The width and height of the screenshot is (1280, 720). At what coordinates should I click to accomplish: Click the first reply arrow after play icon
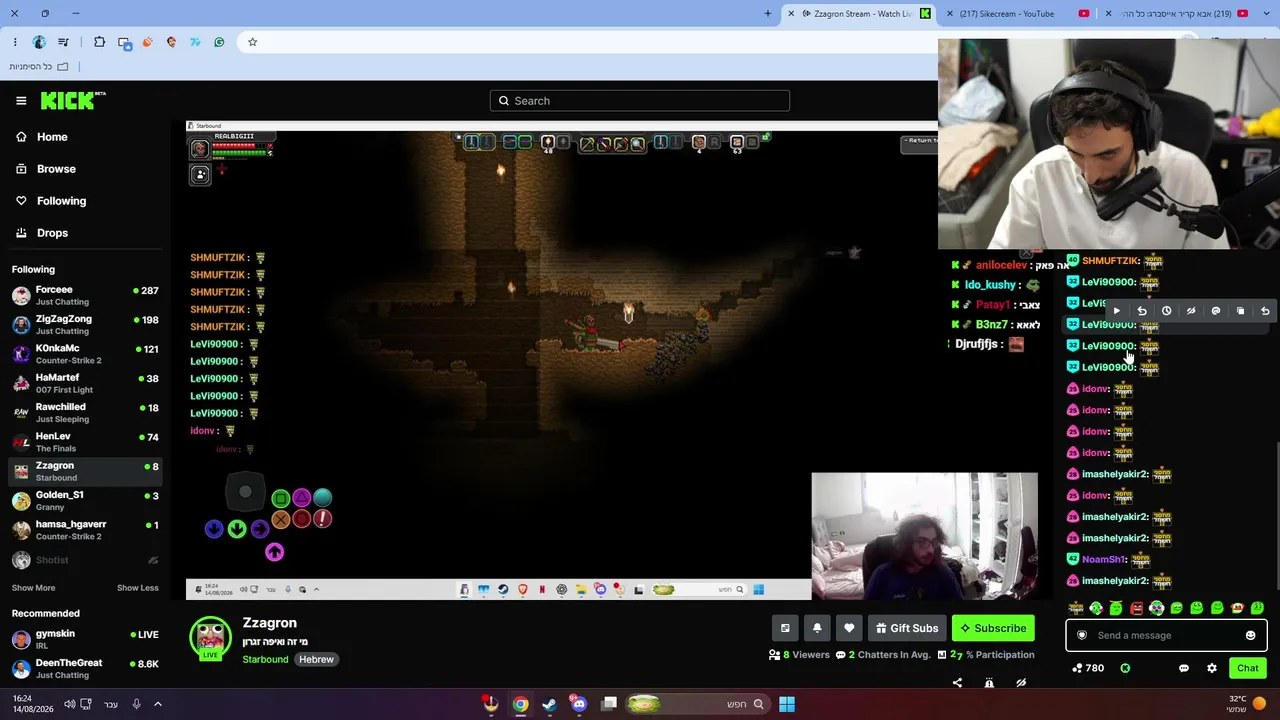1142,311
